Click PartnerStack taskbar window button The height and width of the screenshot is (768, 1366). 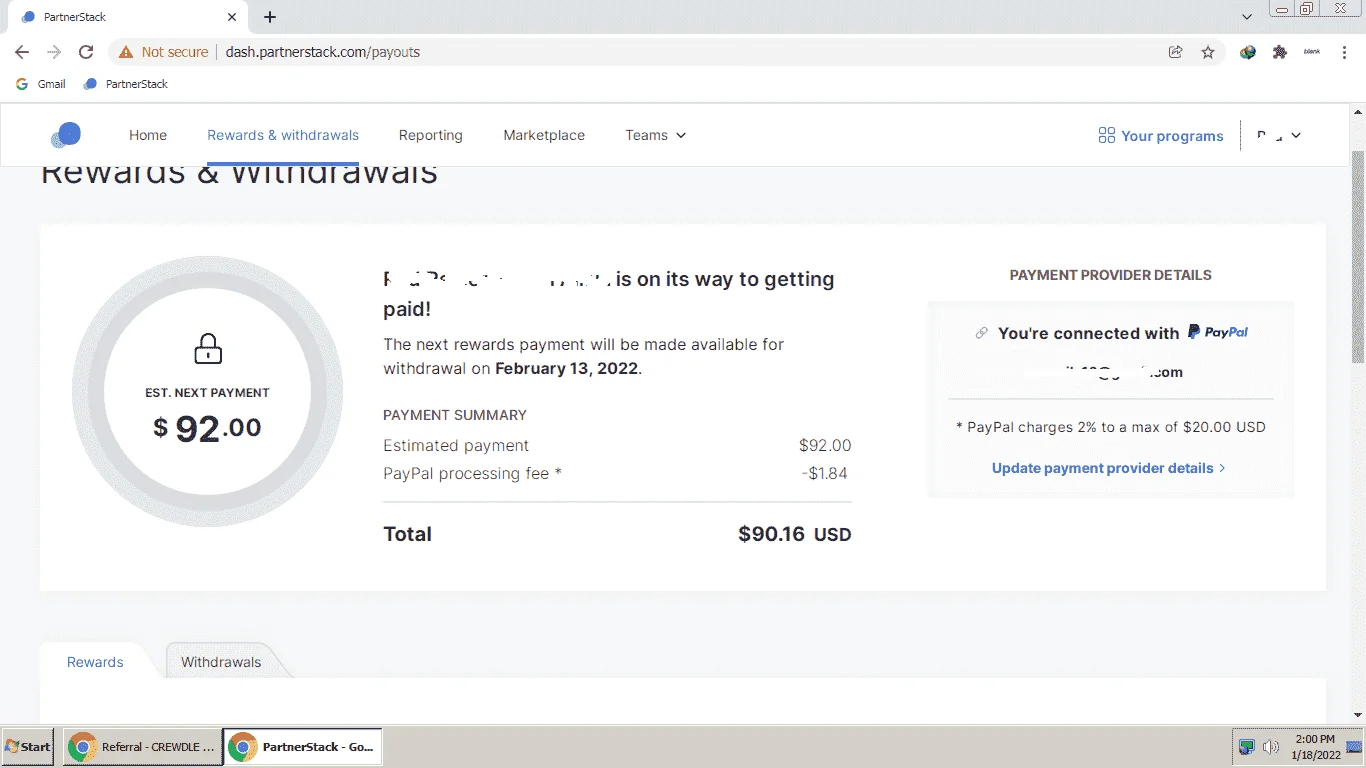[302, 747]
